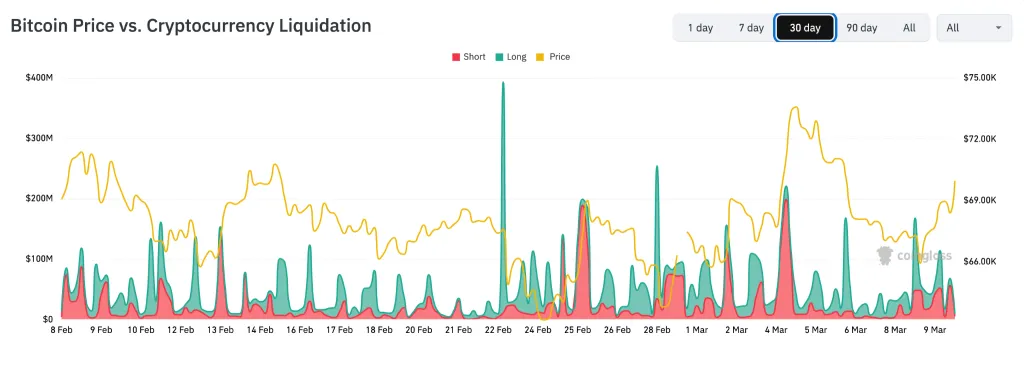Toggle the Price series in legend
Screen dimensions: 1024x368
pos(552,57)
